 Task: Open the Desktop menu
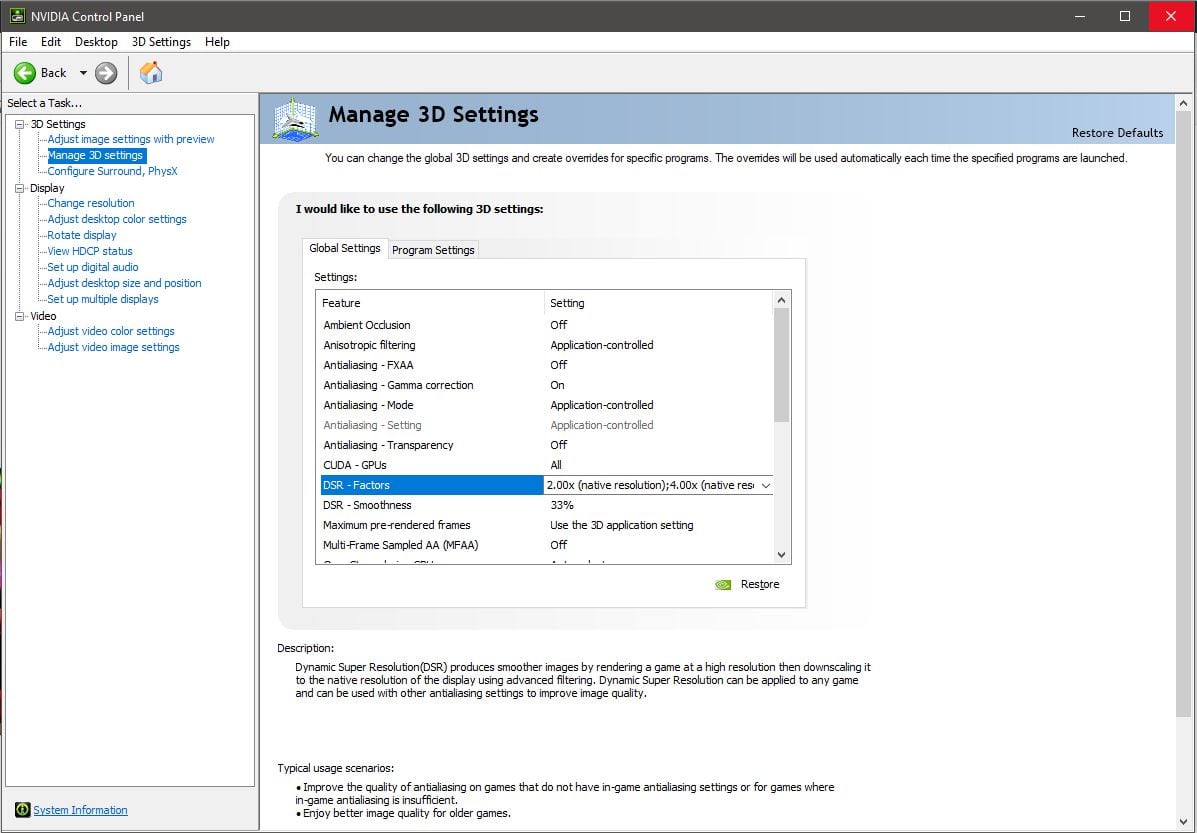[x=96, y=42]
